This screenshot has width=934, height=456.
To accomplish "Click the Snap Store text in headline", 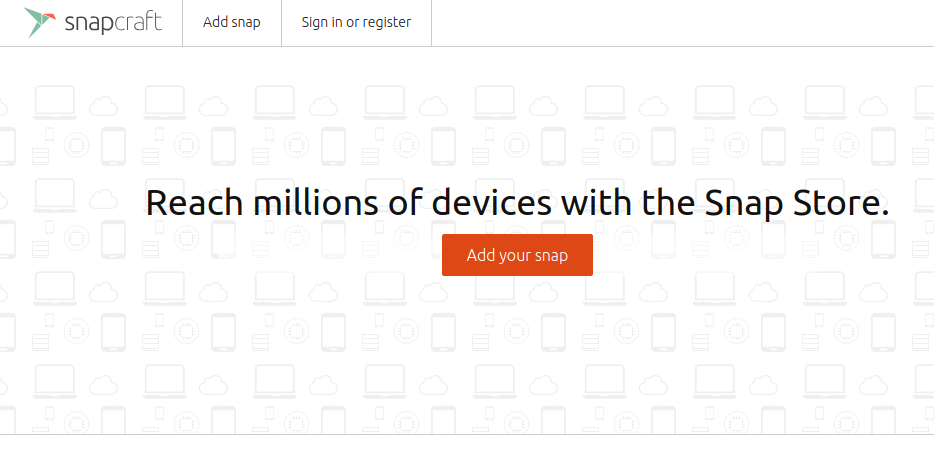I will coord(797,204).
